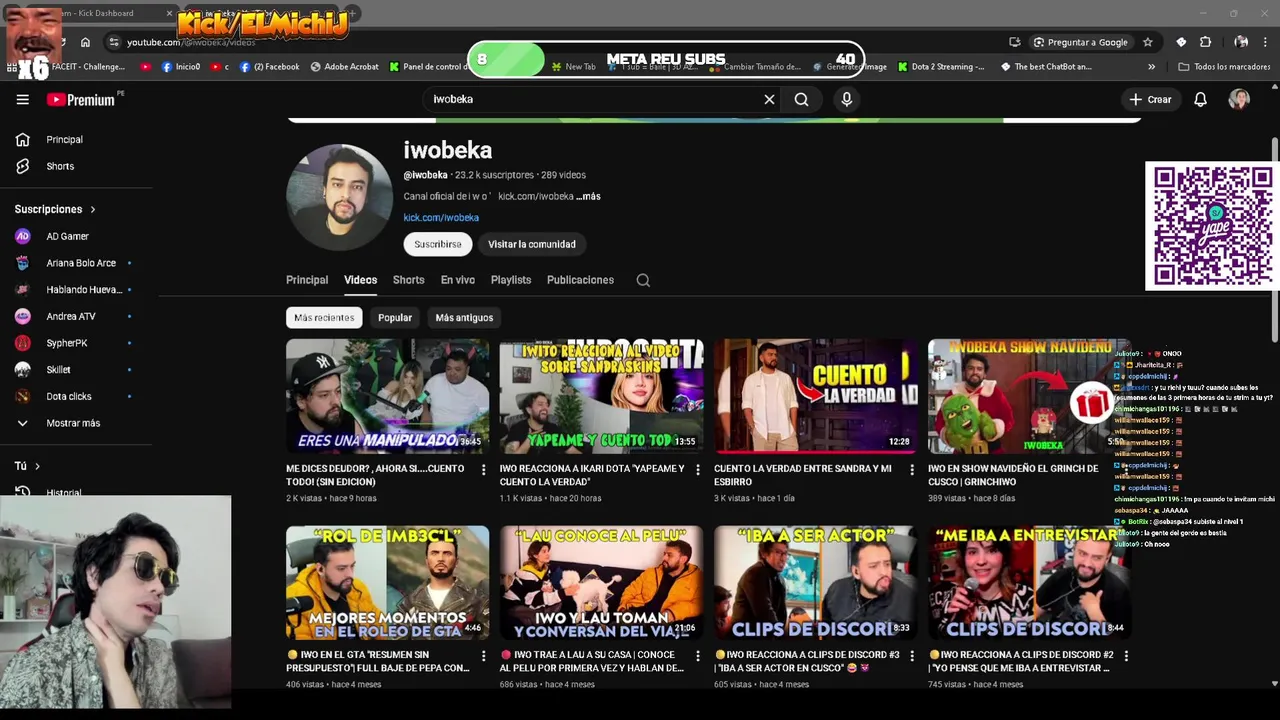This screenshot has width=1280, height=720.
Task: Switch to the En vivo tab
Action: pyautogui.click(x=458, y=280)
